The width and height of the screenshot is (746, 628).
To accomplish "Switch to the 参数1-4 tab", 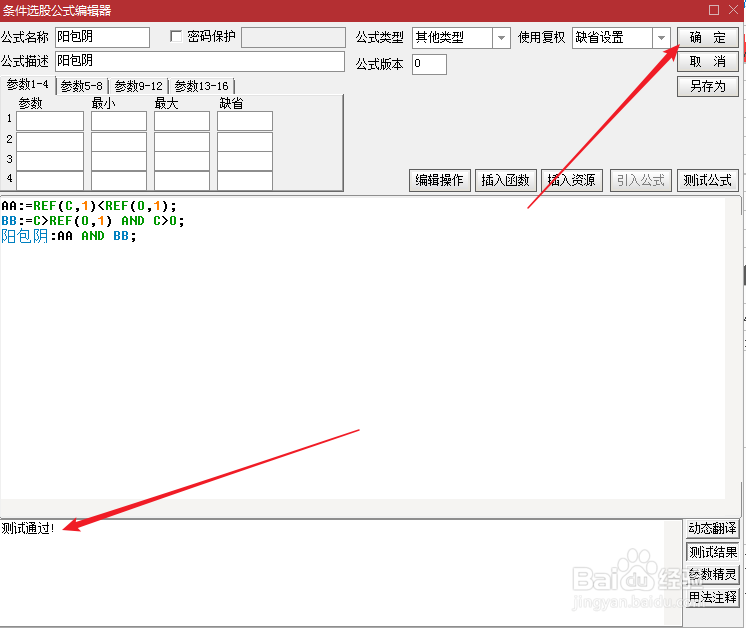I will [x=28, y=85].
